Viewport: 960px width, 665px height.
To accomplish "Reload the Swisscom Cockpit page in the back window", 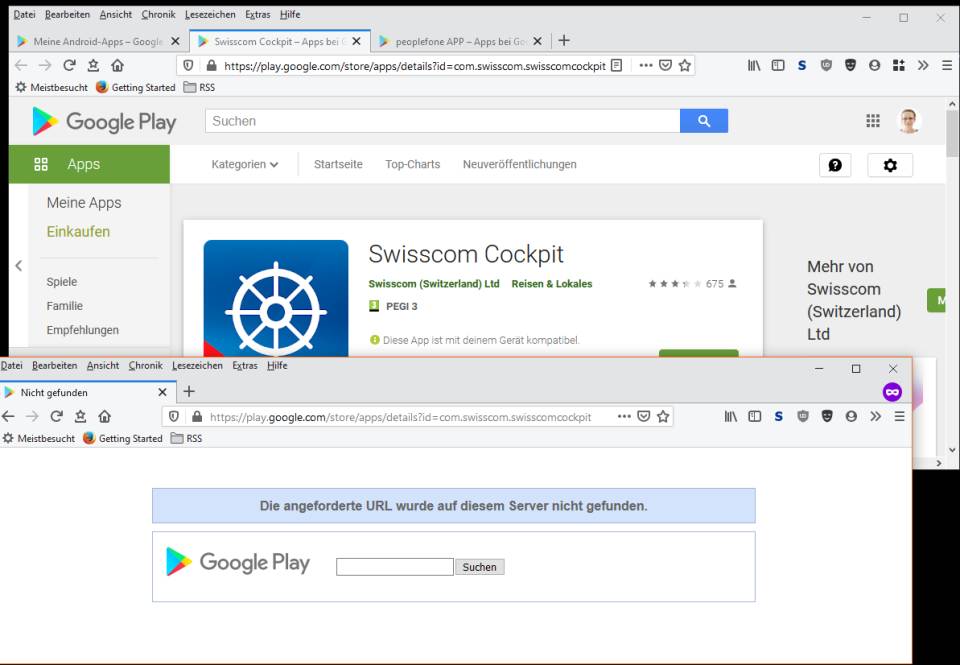I will tap(69, 66).
